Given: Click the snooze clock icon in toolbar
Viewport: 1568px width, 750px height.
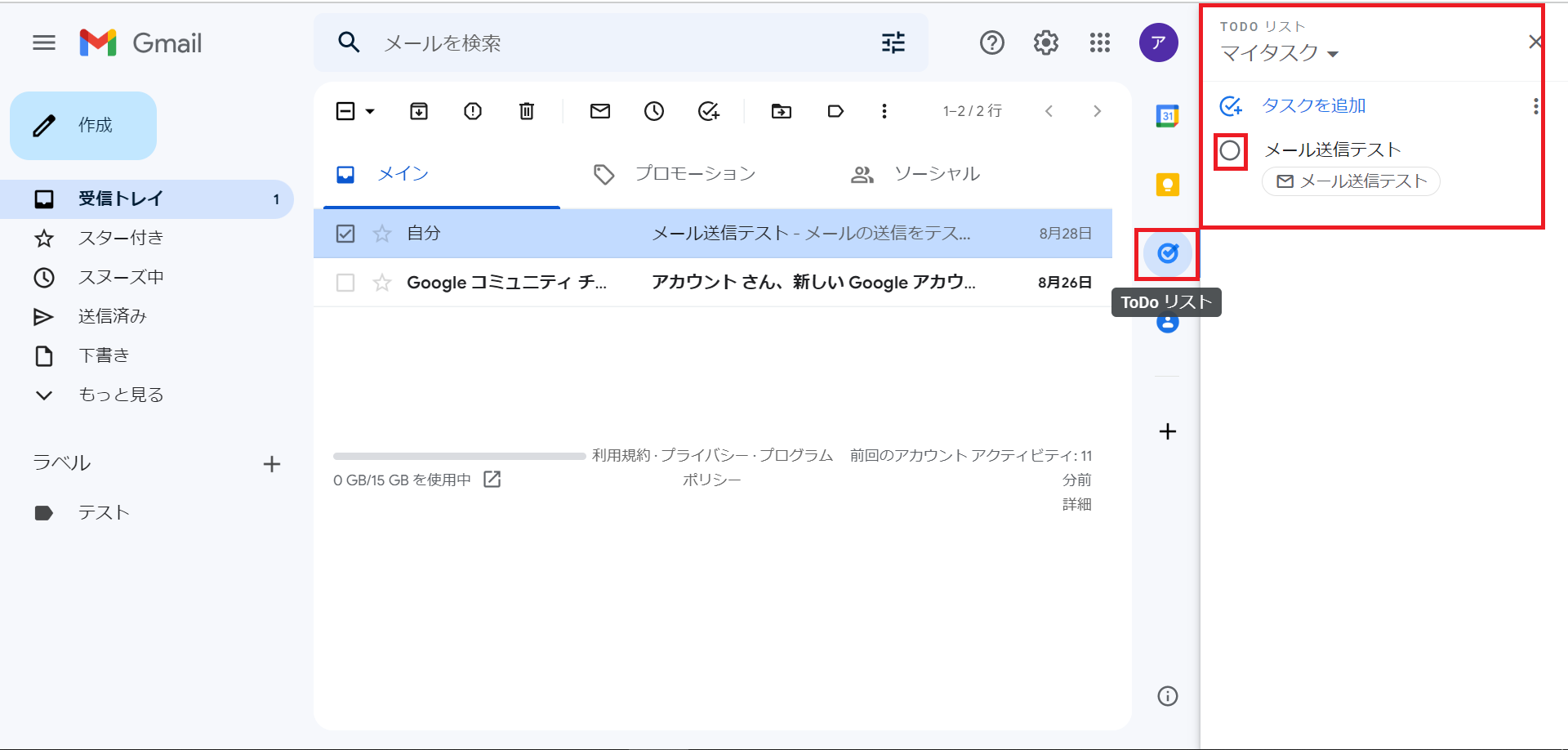Looking at the screenshot, I should coord(654,111).
